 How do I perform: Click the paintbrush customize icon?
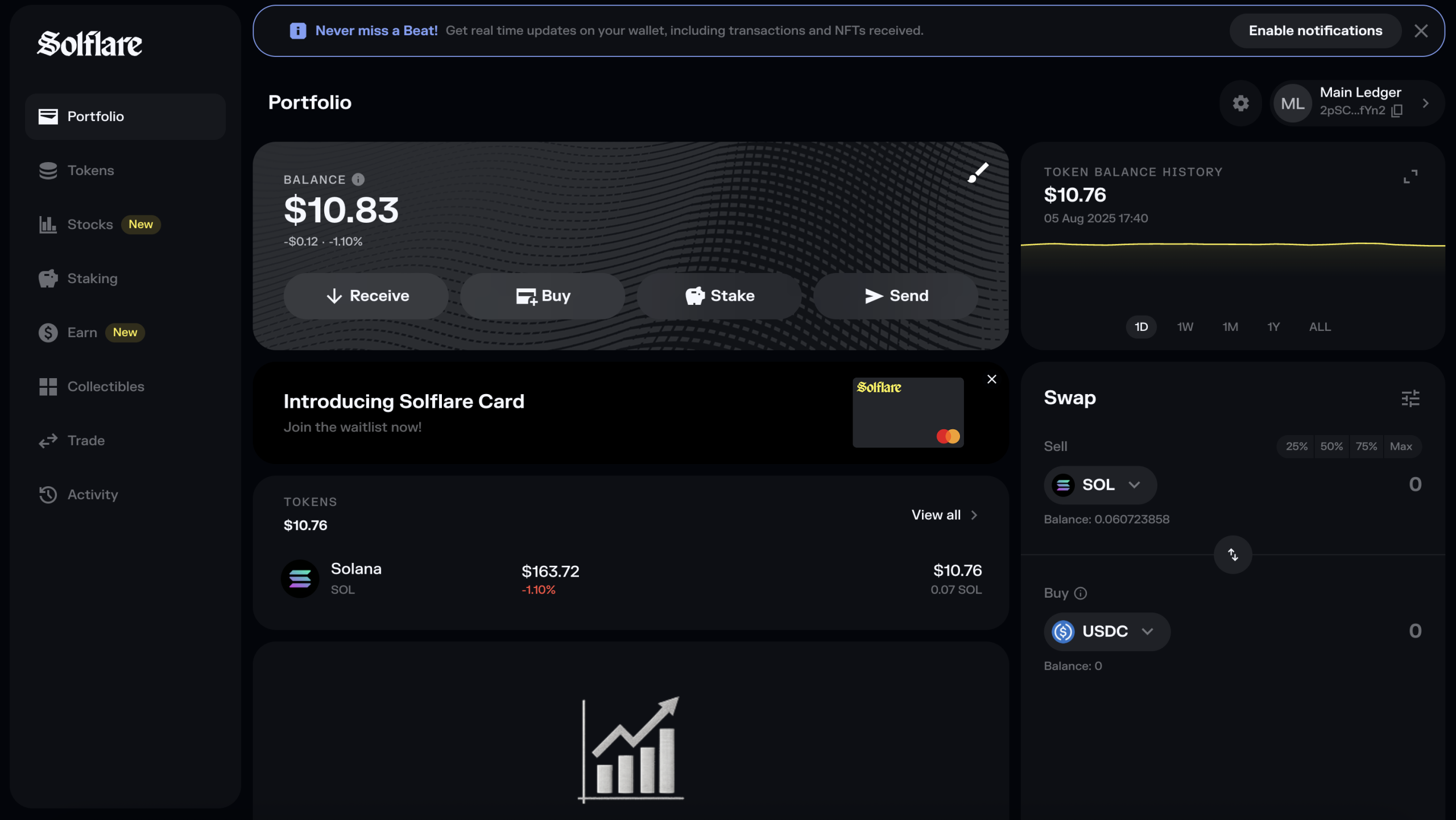[x=978, y=173]
